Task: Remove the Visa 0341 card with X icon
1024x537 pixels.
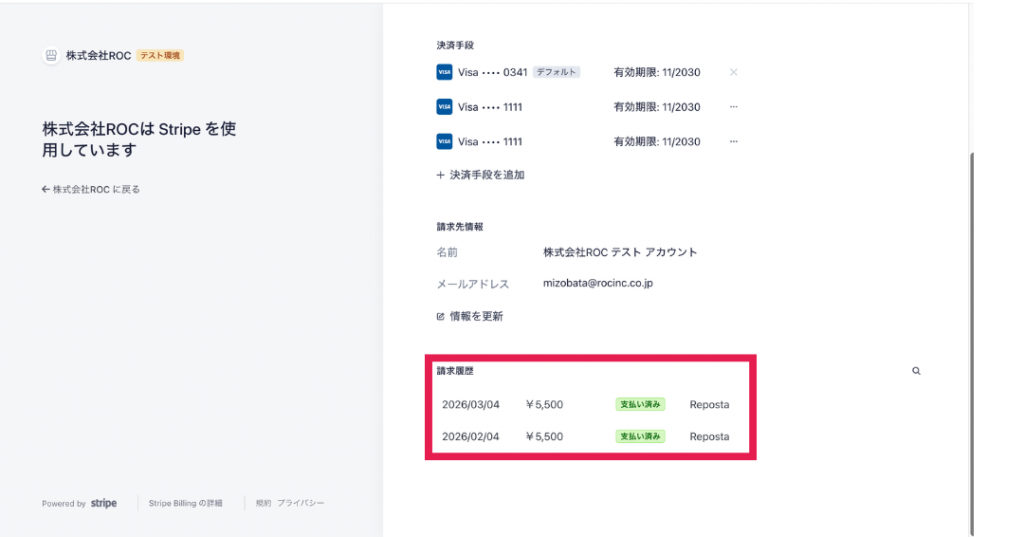Action: (733, 72)
